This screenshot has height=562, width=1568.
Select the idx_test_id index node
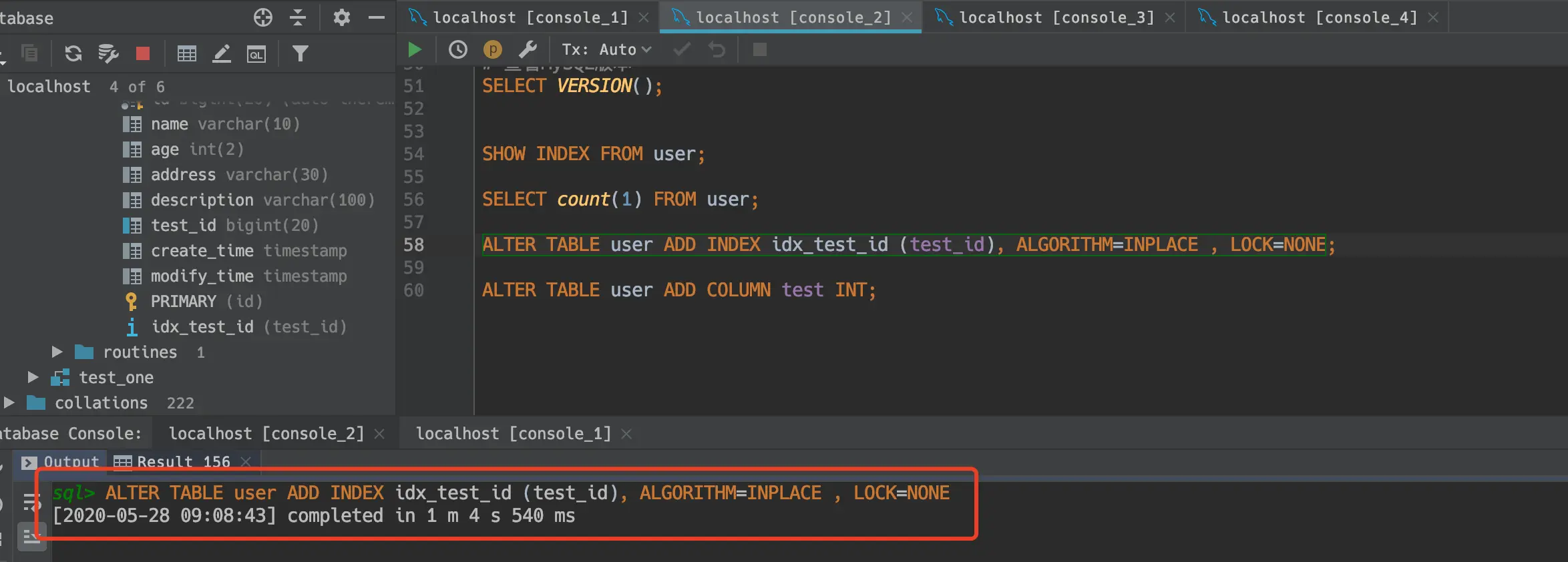pyautogui.click(x=236, y=327)
